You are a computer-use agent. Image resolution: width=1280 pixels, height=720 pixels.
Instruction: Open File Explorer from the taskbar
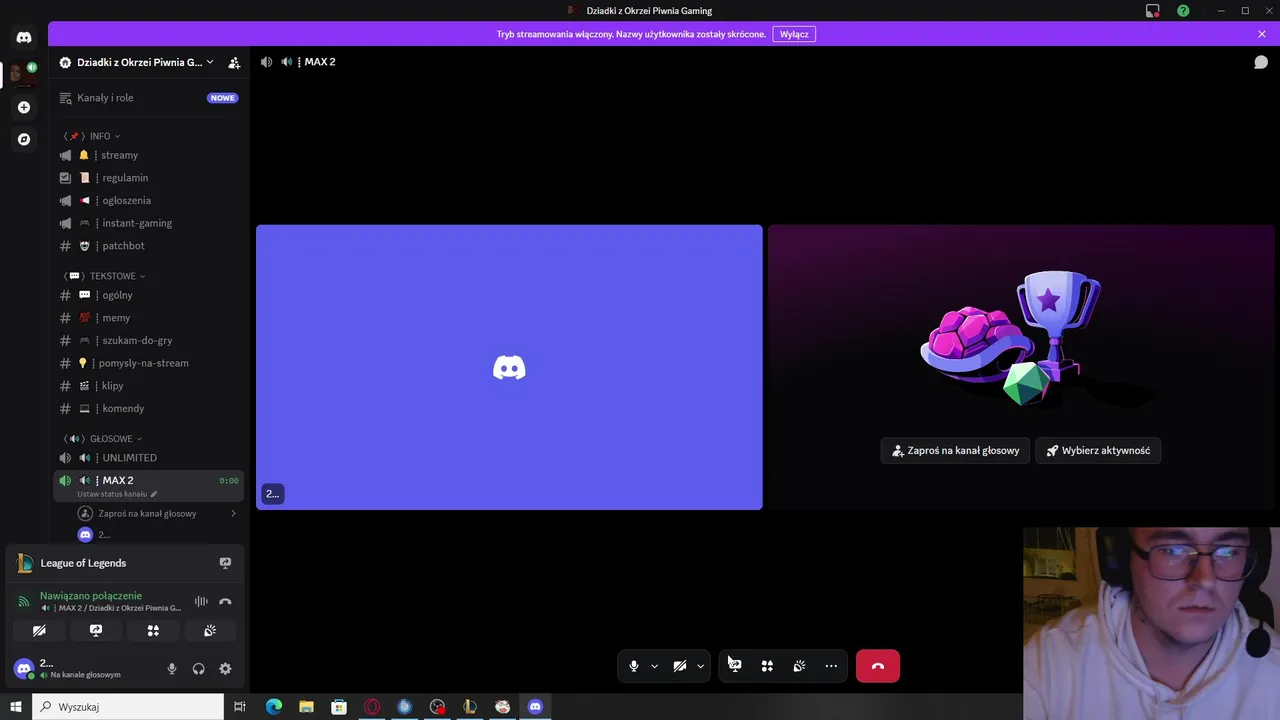306,707
